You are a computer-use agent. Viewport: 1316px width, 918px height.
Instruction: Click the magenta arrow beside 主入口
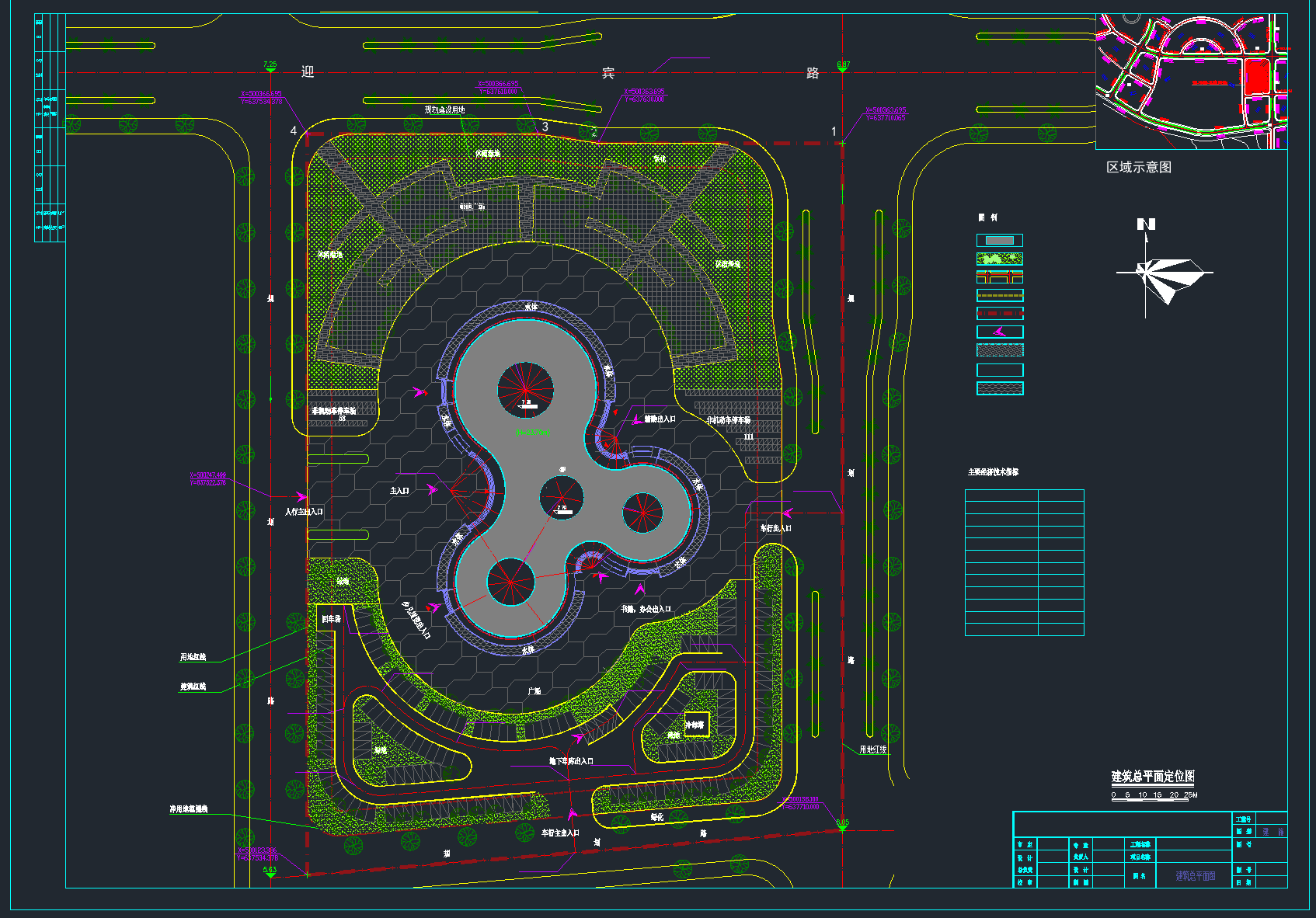(x=432, y=489)
